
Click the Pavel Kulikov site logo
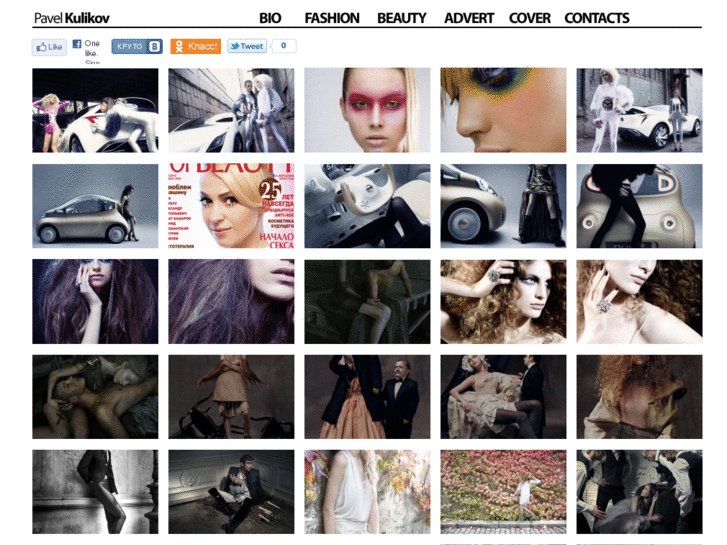[x=72, y=18]
